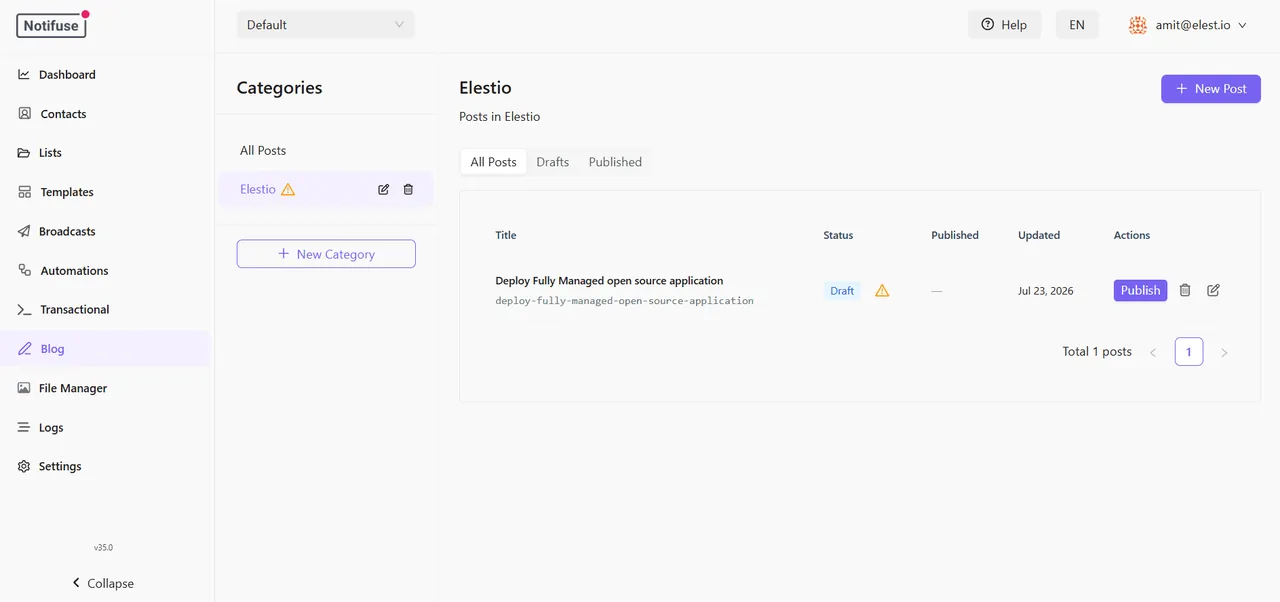This screenshot has height=602, width=1280.
Task: Delete the Elestio category
Action: pyautogui.click(x=408, y=189)
